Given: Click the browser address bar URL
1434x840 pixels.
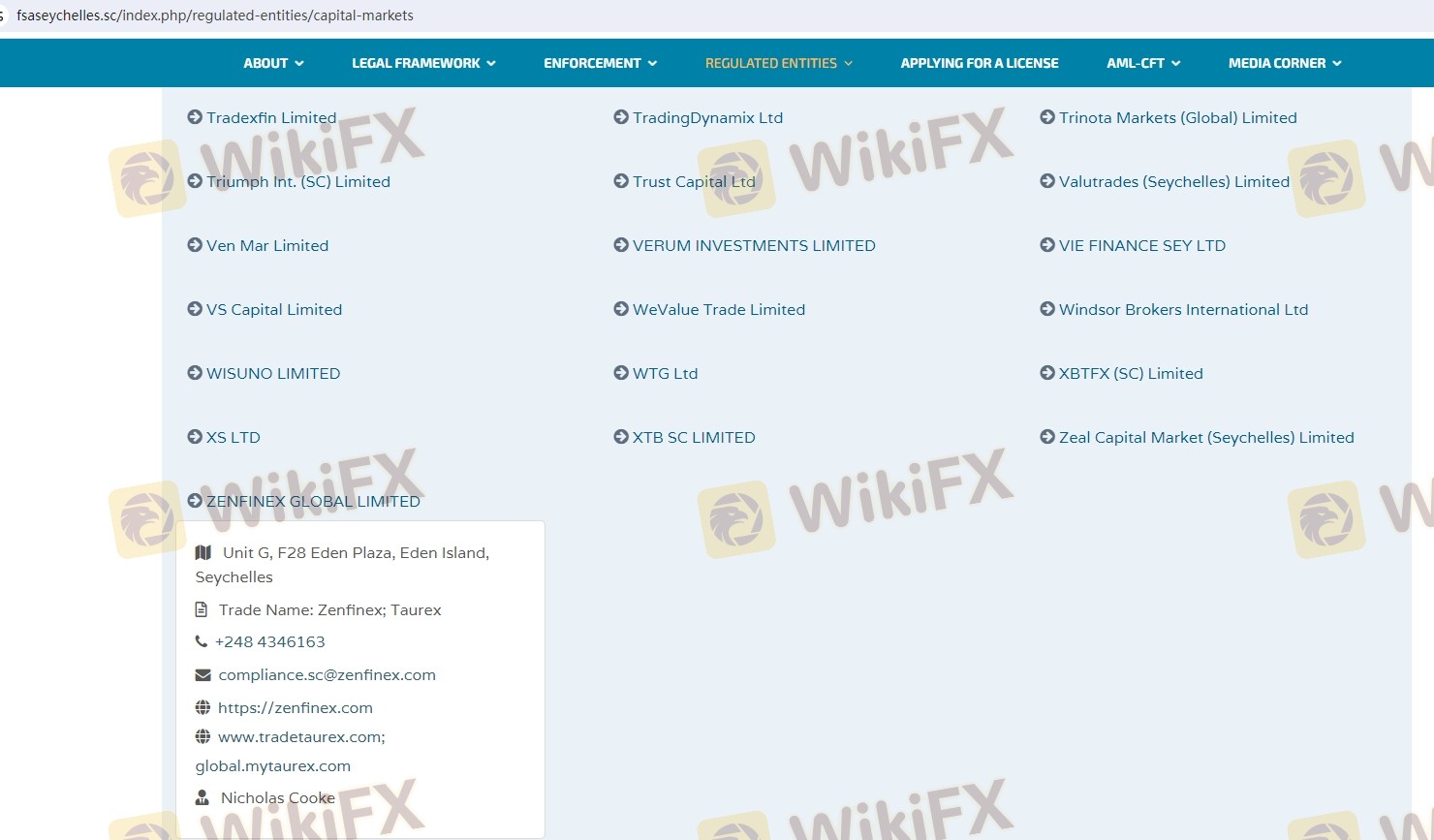Looking at the screenshot, I should point(215,16).
